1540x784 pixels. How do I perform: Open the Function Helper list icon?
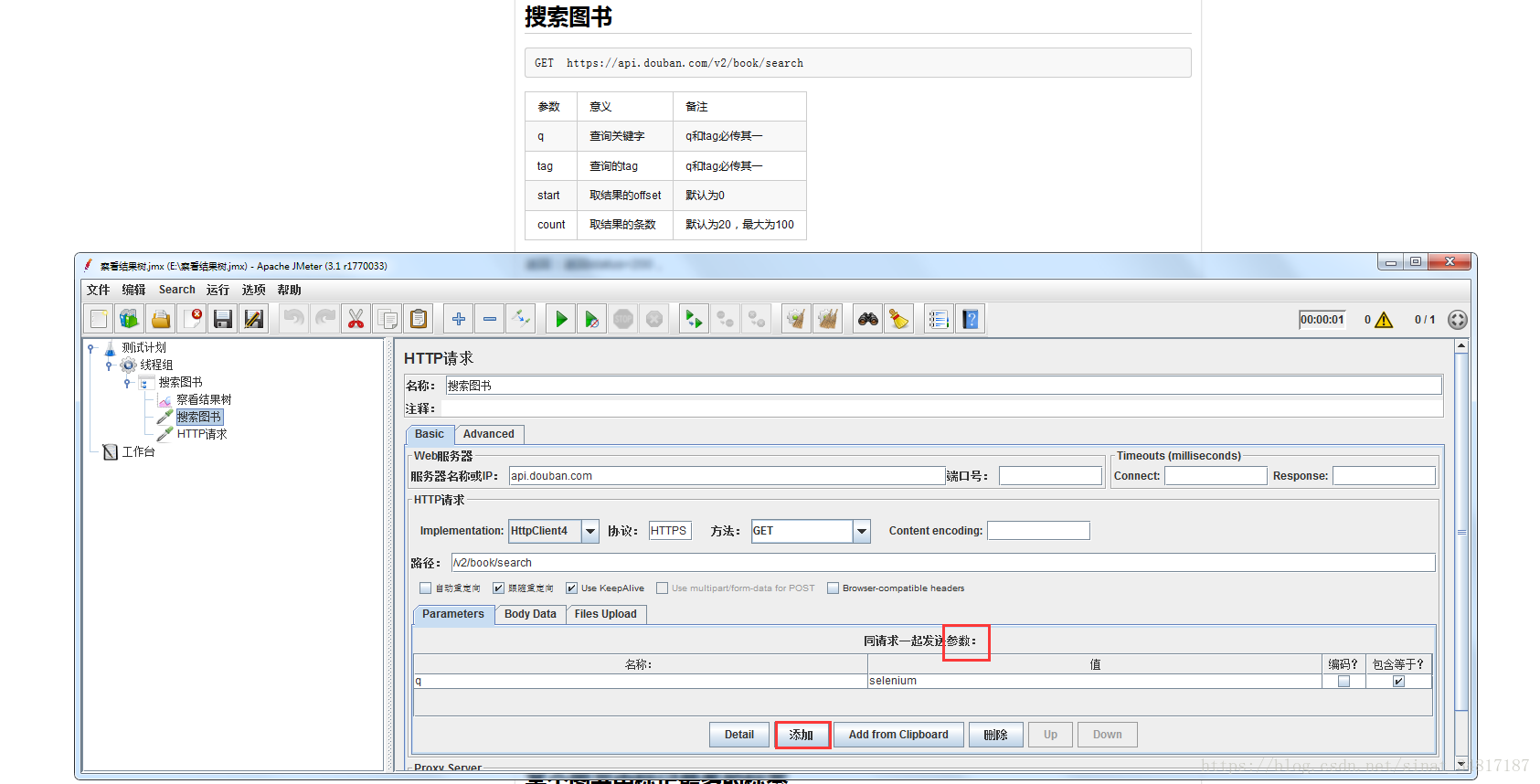click(939, 319)
